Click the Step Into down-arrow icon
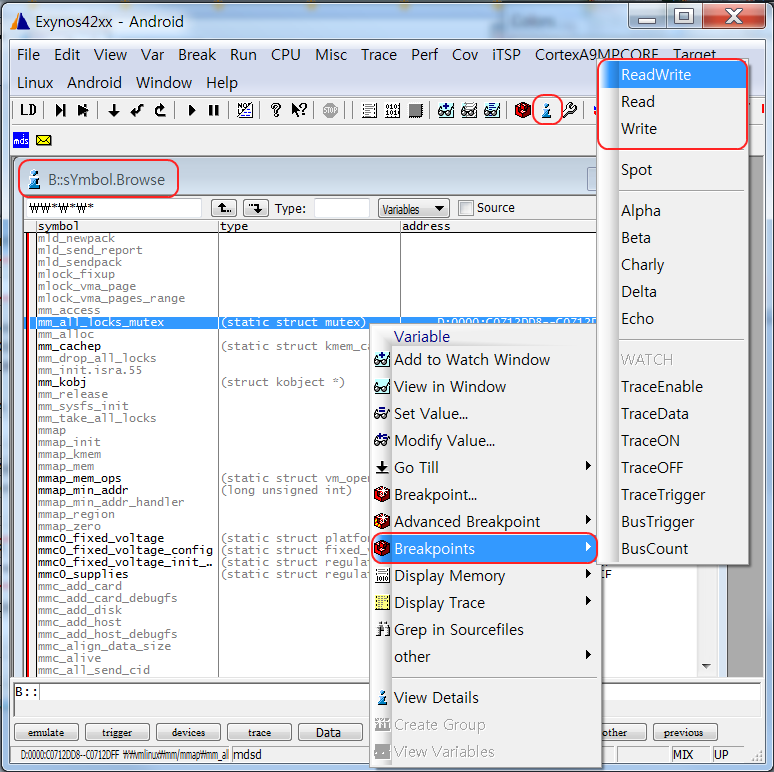 pyautogui.click(x=114, y=110)
